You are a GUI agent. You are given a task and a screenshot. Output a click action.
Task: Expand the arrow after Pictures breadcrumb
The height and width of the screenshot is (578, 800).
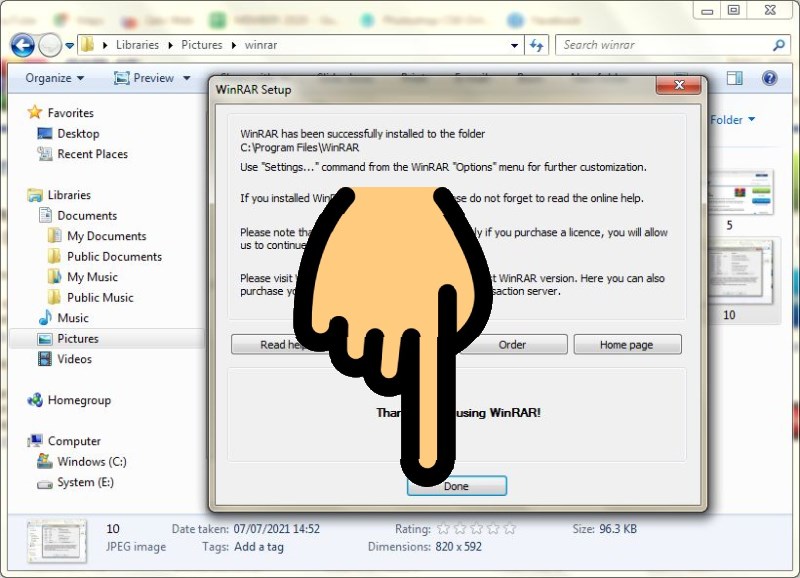[x=234, y=45]
